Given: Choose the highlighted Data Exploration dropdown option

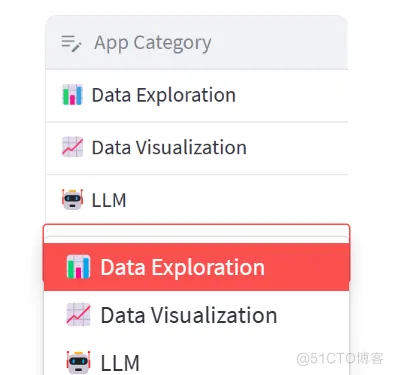Looking at the screenshot, I should click(x=196, y=267).
